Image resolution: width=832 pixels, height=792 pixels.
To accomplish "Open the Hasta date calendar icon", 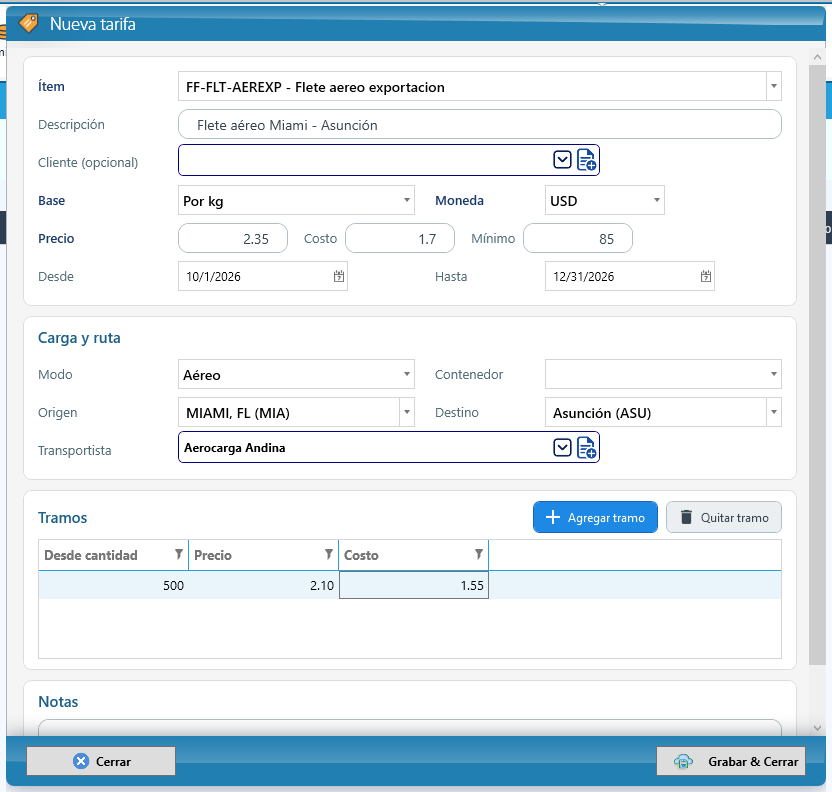I will tap(705, 276).
